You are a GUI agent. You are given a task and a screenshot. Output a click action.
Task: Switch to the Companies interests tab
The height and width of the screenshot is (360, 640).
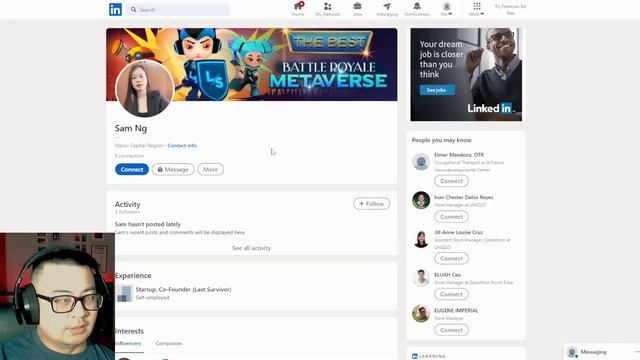169,344
